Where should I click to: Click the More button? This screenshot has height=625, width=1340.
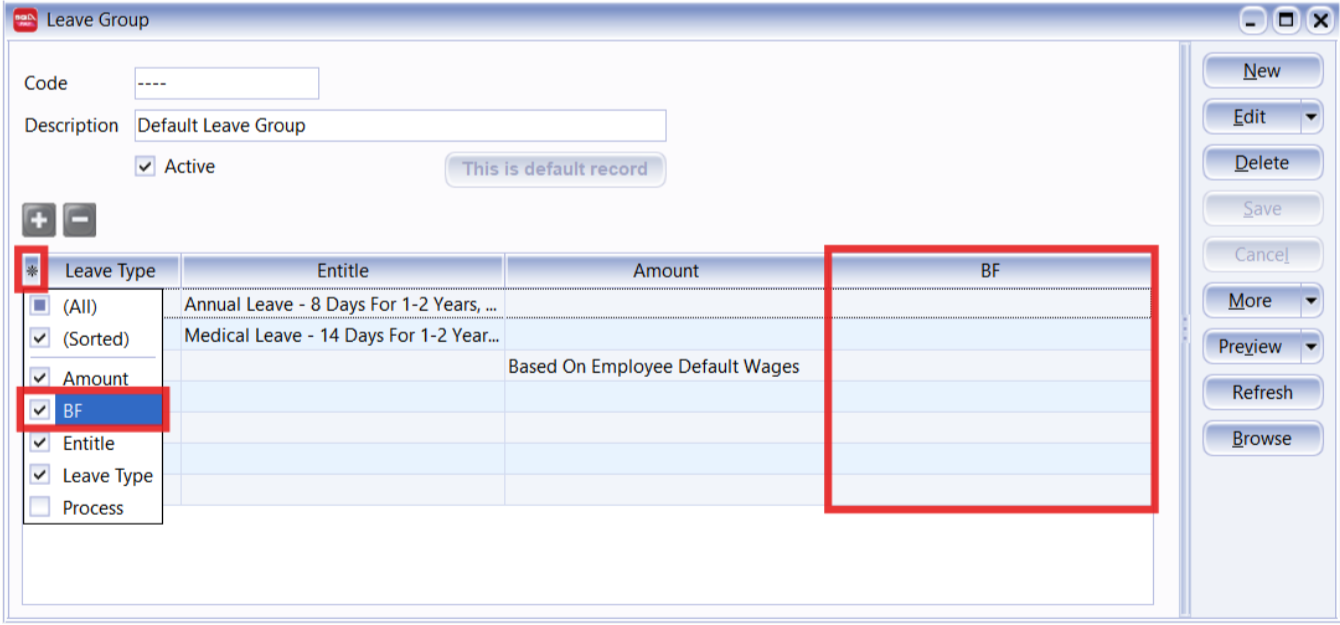click(1251, 301)
